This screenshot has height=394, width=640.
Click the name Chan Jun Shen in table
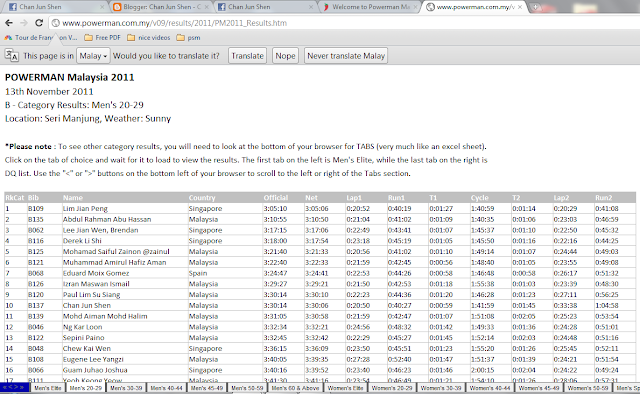[x=87, y=305]
